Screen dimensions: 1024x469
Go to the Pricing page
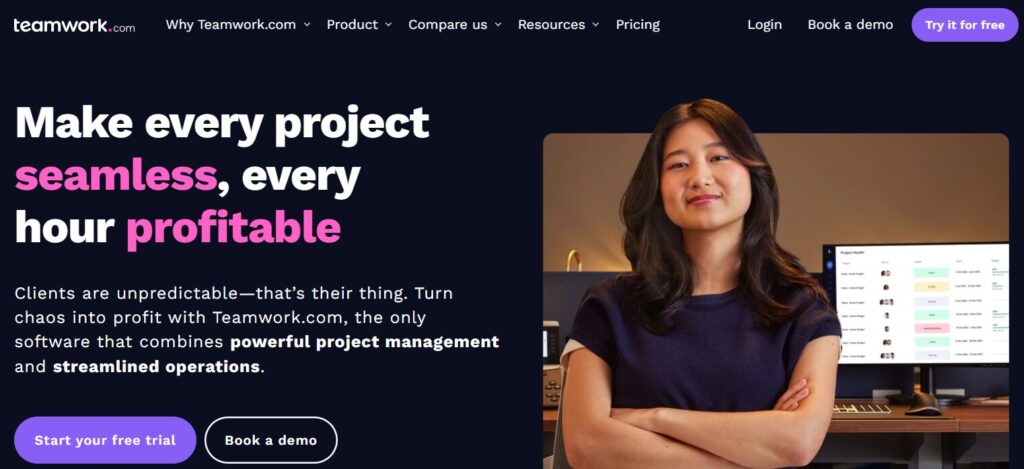(638, 25)
